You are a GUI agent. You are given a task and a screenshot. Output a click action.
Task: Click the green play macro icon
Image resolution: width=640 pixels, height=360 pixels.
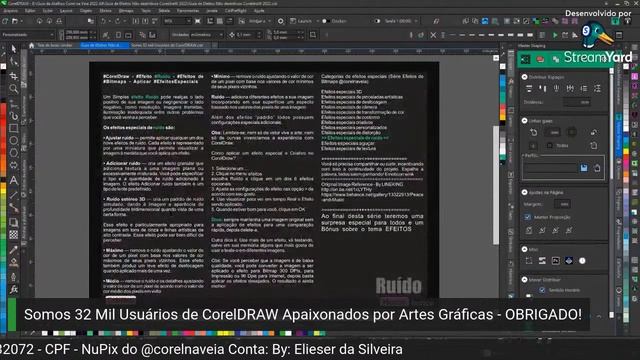(555, 35)
